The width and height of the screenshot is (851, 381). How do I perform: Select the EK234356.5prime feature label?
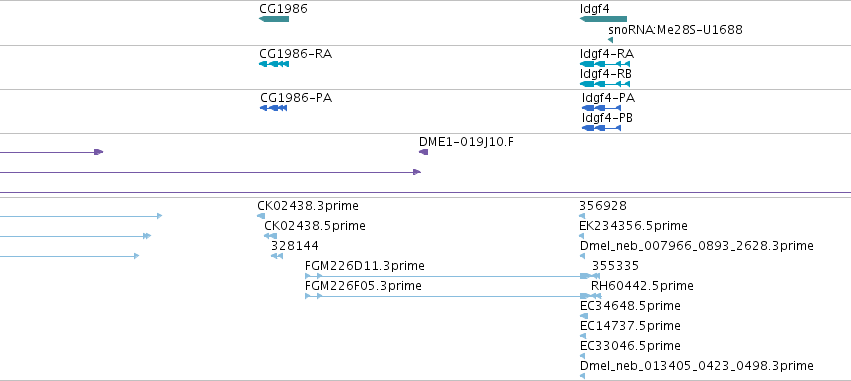click(x=633, y=226)
